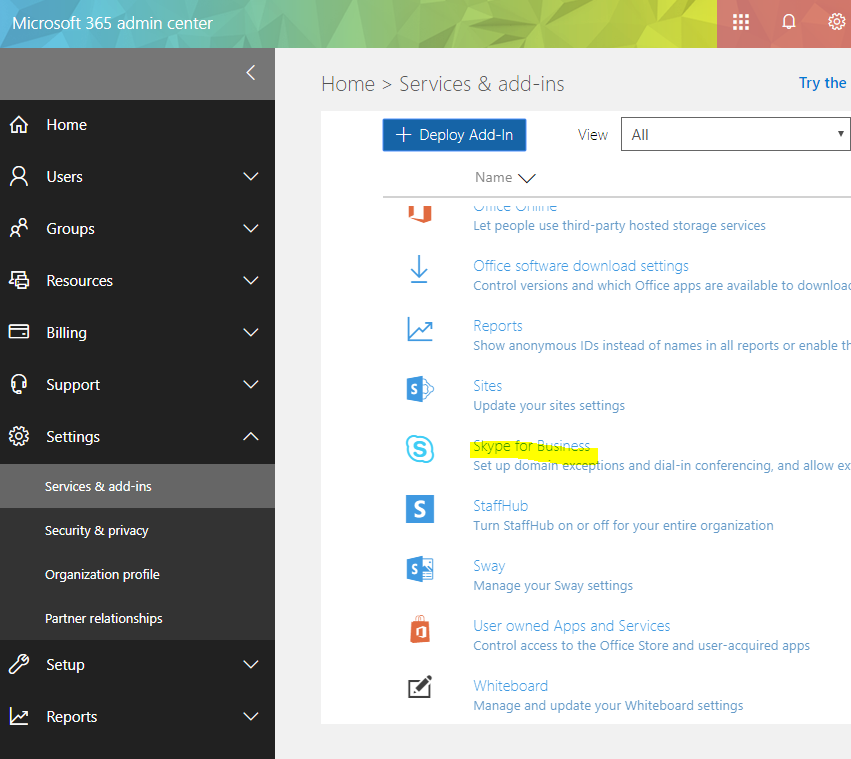851x759 pixels.
Task: Click "Update your sites settings" description
Action: point(549,406)
